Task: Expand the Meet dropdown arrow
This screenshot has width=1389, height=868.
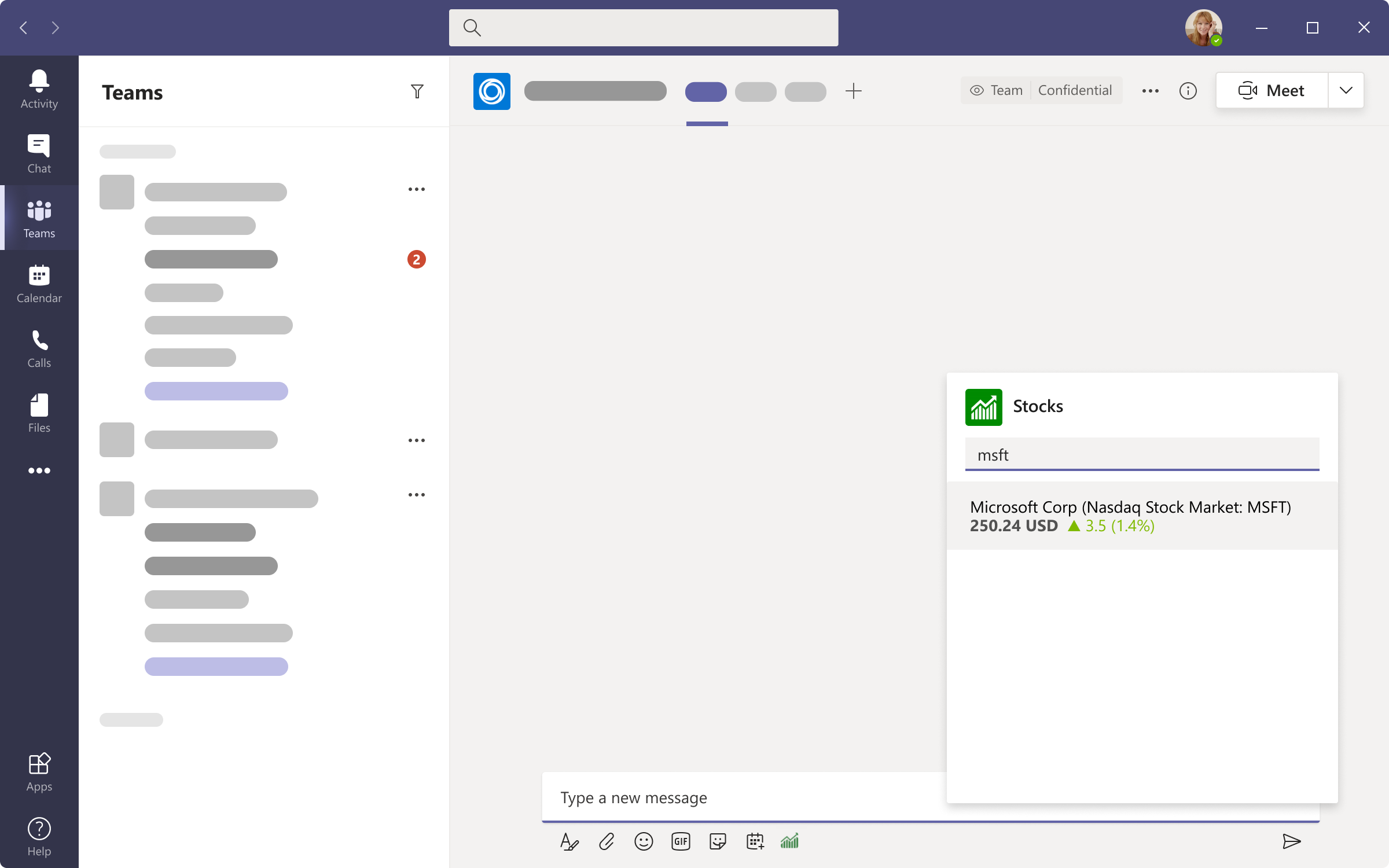Action: point(1346,90)
